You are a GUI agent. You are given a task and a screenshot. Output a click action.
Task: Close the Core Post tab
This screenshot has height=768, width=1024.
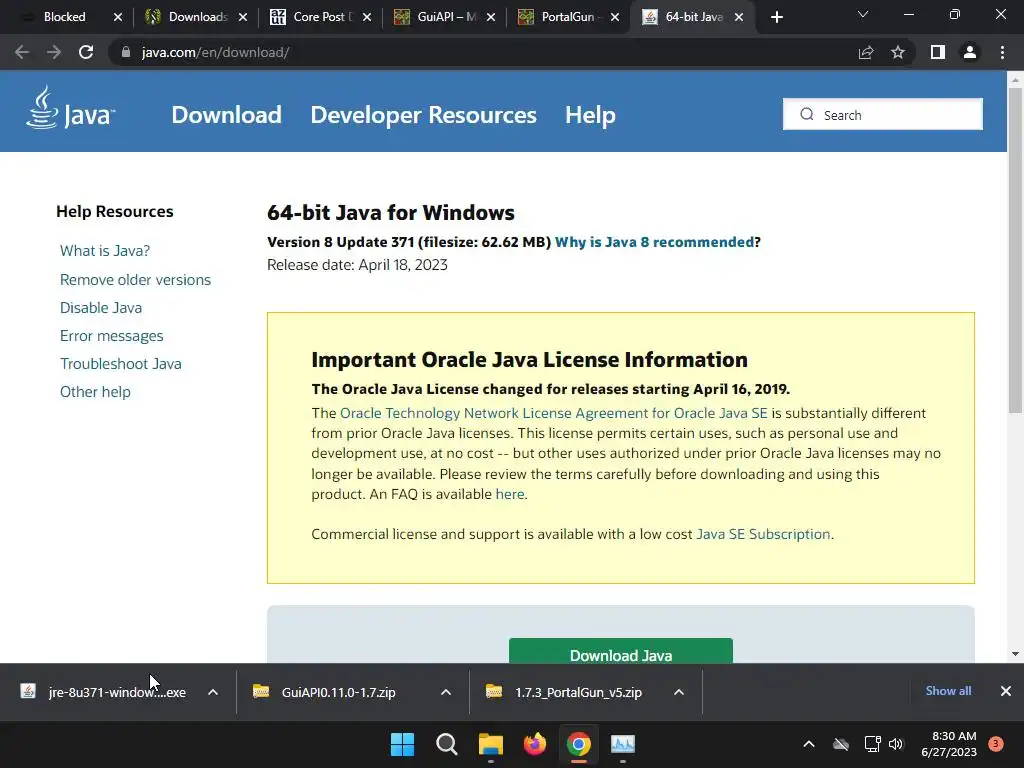coord(367,17)
